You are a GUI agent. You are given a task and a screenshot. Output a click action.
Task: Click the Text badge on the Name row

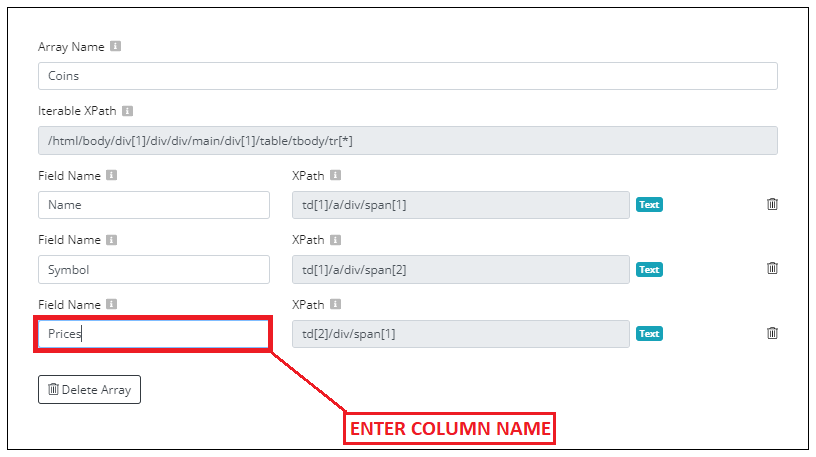click(x=649, y=205)
